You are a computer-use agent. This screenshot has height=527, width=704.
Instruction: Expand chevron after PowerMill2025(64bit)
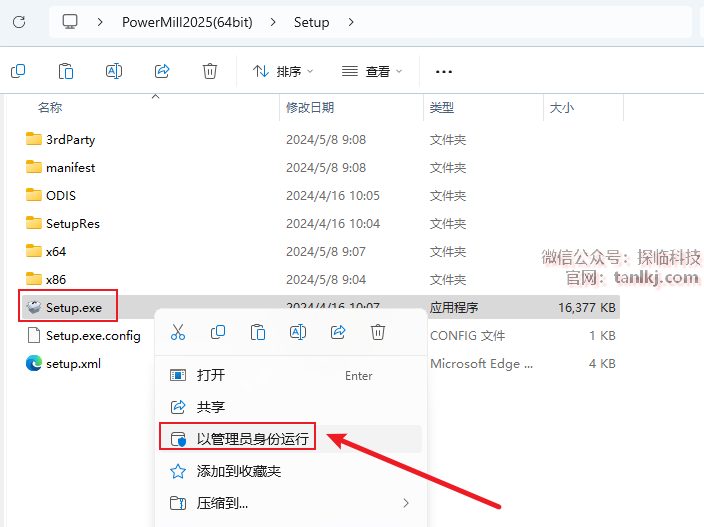[273, 22]
